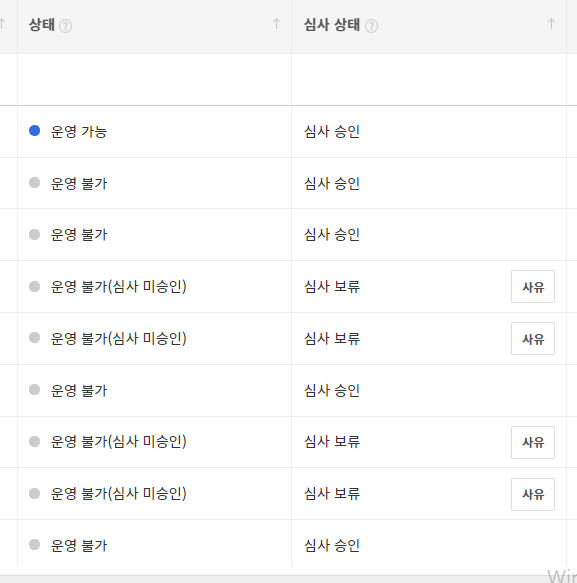
Task: Select the last 운영 불가 row's 심사 승인 text
Action: click(x=332, y=545)
